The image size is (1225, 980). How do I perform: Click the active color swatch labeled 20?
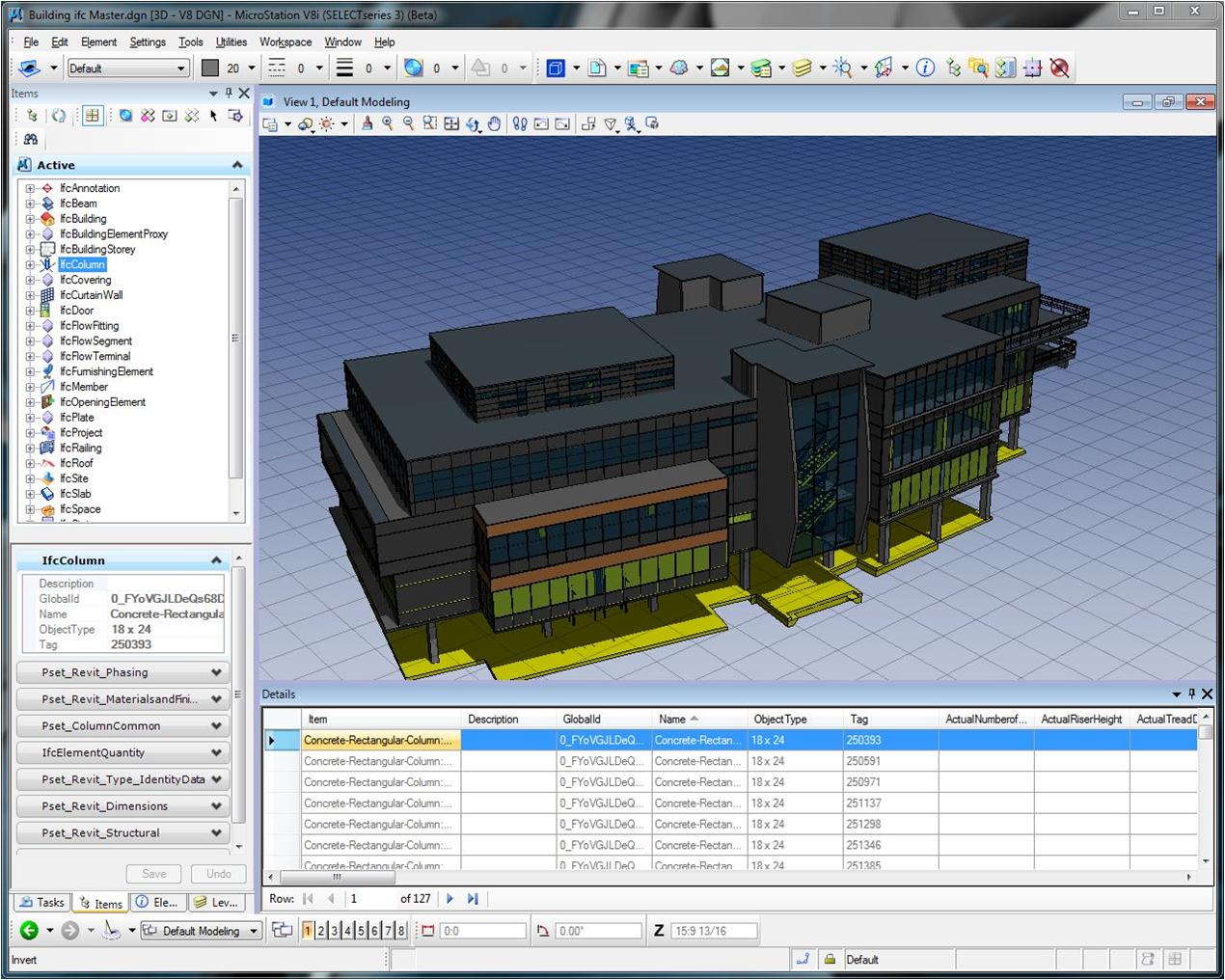tap(210, 68)
